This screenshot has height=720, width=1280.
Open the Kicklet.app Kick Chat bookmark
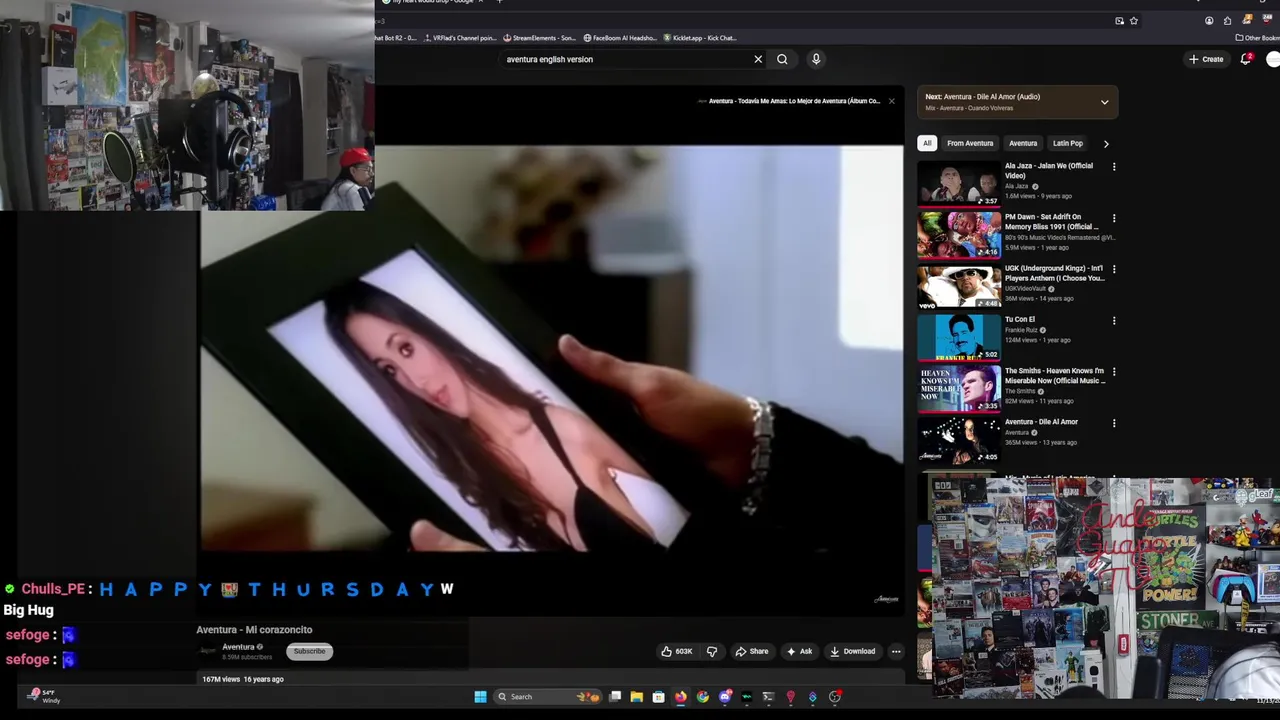click(x=700, y=38)
